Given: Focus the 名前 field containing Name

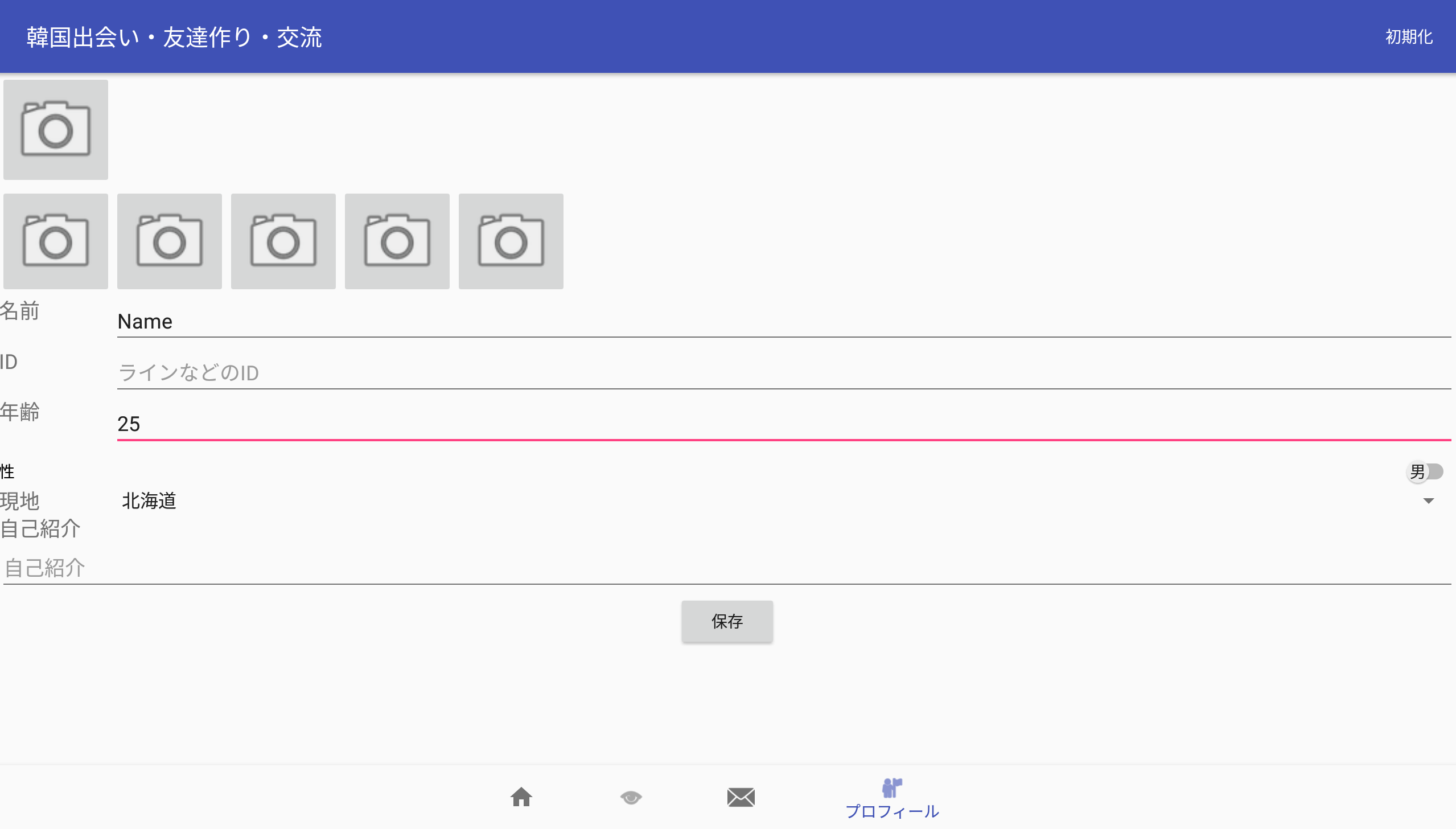Looking at the screenshot, I should point(783,322).
